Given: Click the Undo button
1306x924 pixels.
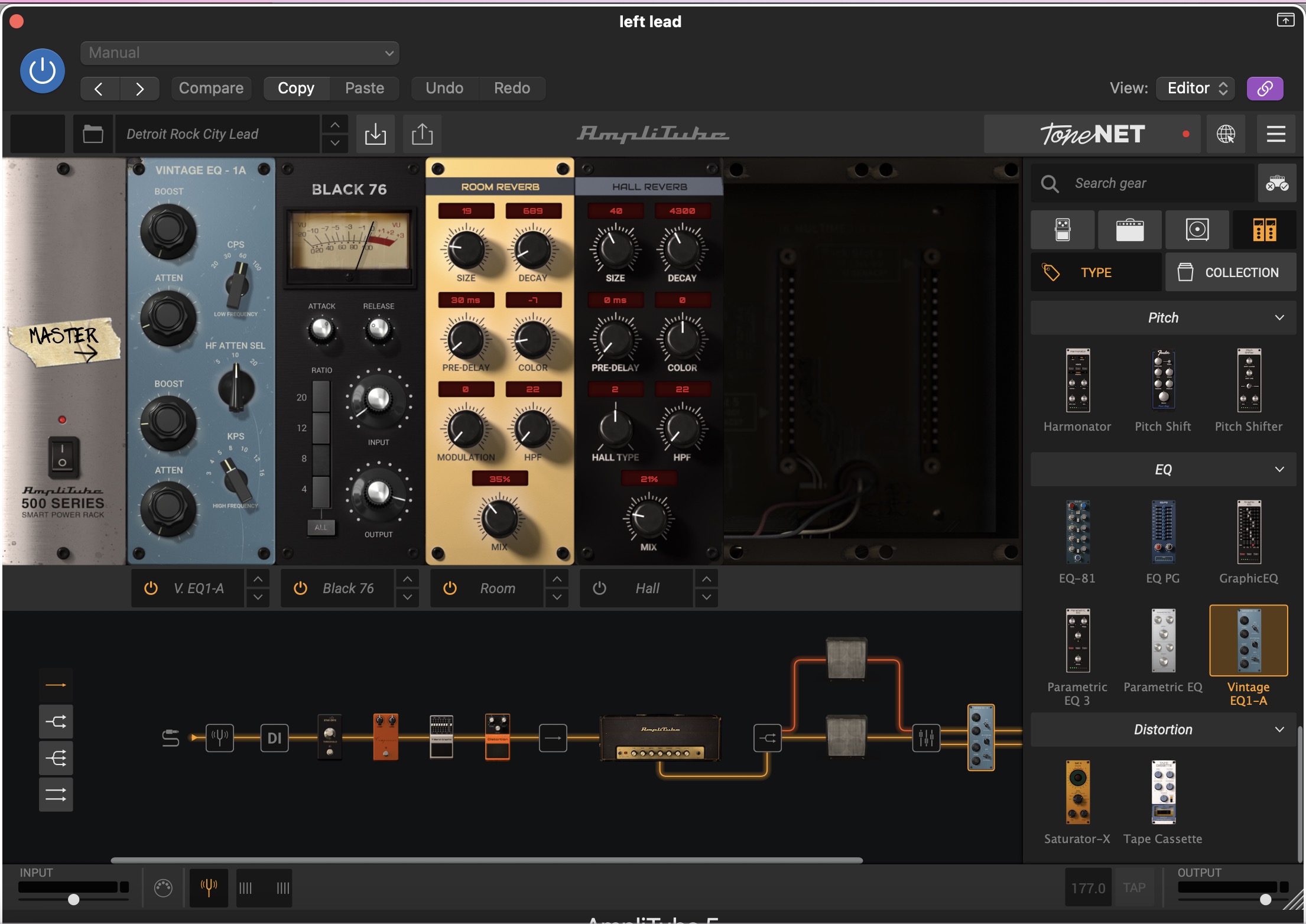Looking at the screenshot, I should coord(444,88).
